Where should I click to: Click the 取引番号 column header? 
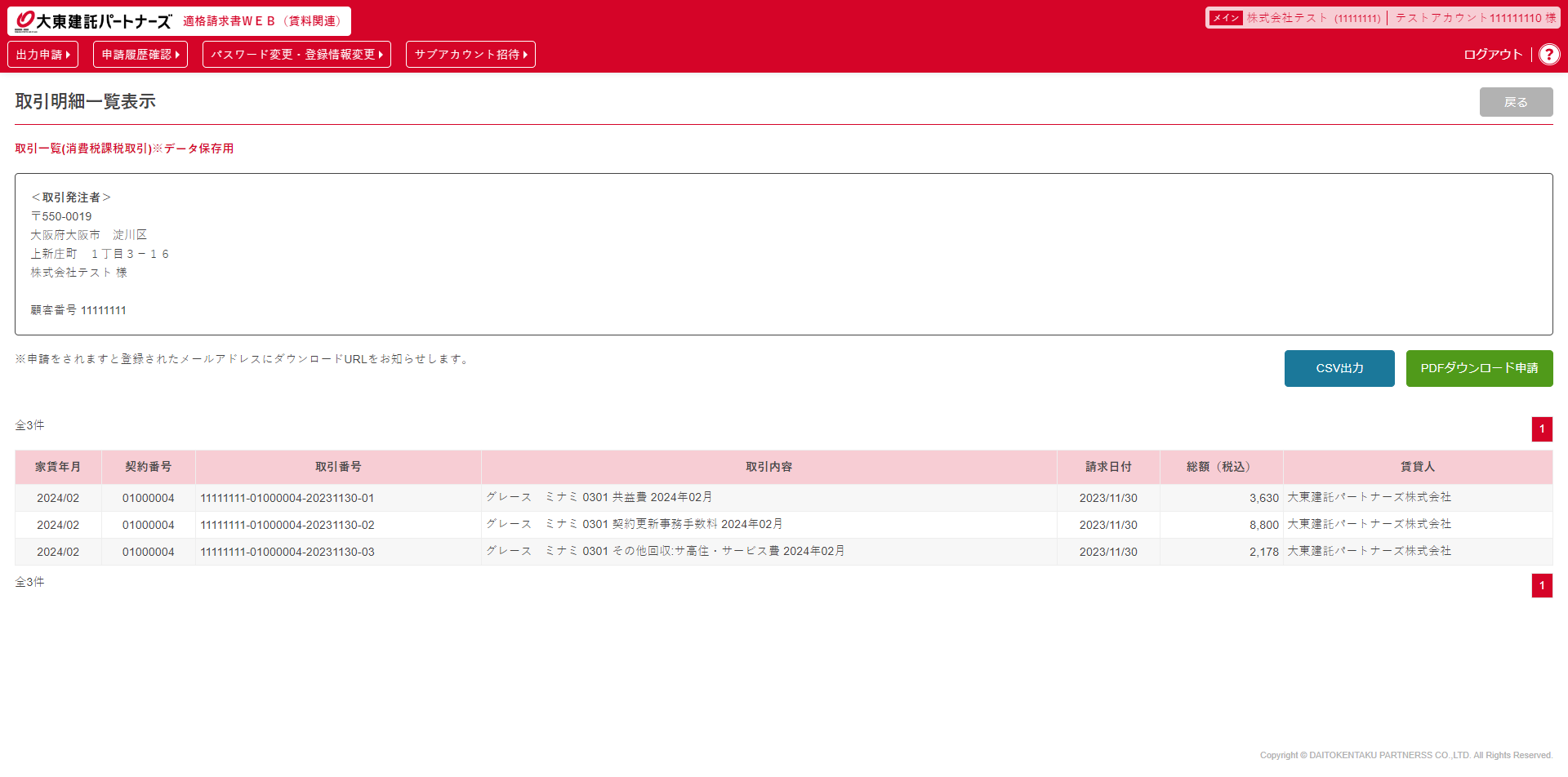pos(338,467)
